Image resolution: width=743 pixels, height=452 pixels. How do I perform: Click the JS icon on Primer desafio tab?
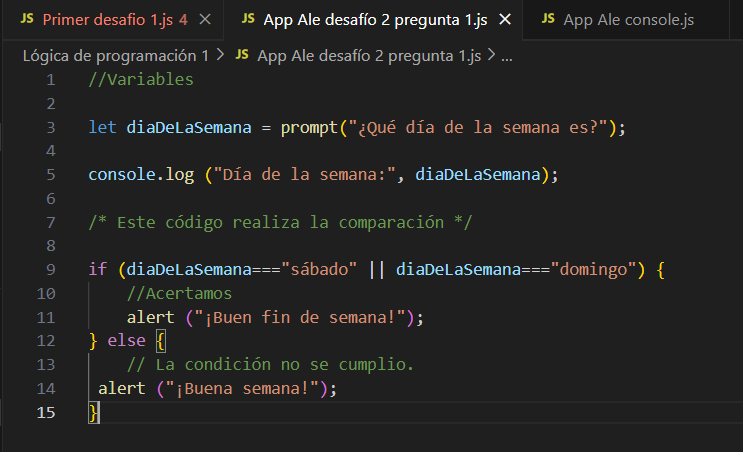tap(27, 20)
